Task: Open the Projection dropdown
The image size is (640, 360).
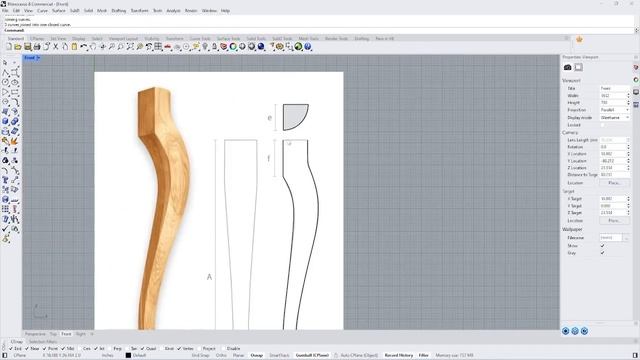Action: pyautogui.click(x=615, y=110)
